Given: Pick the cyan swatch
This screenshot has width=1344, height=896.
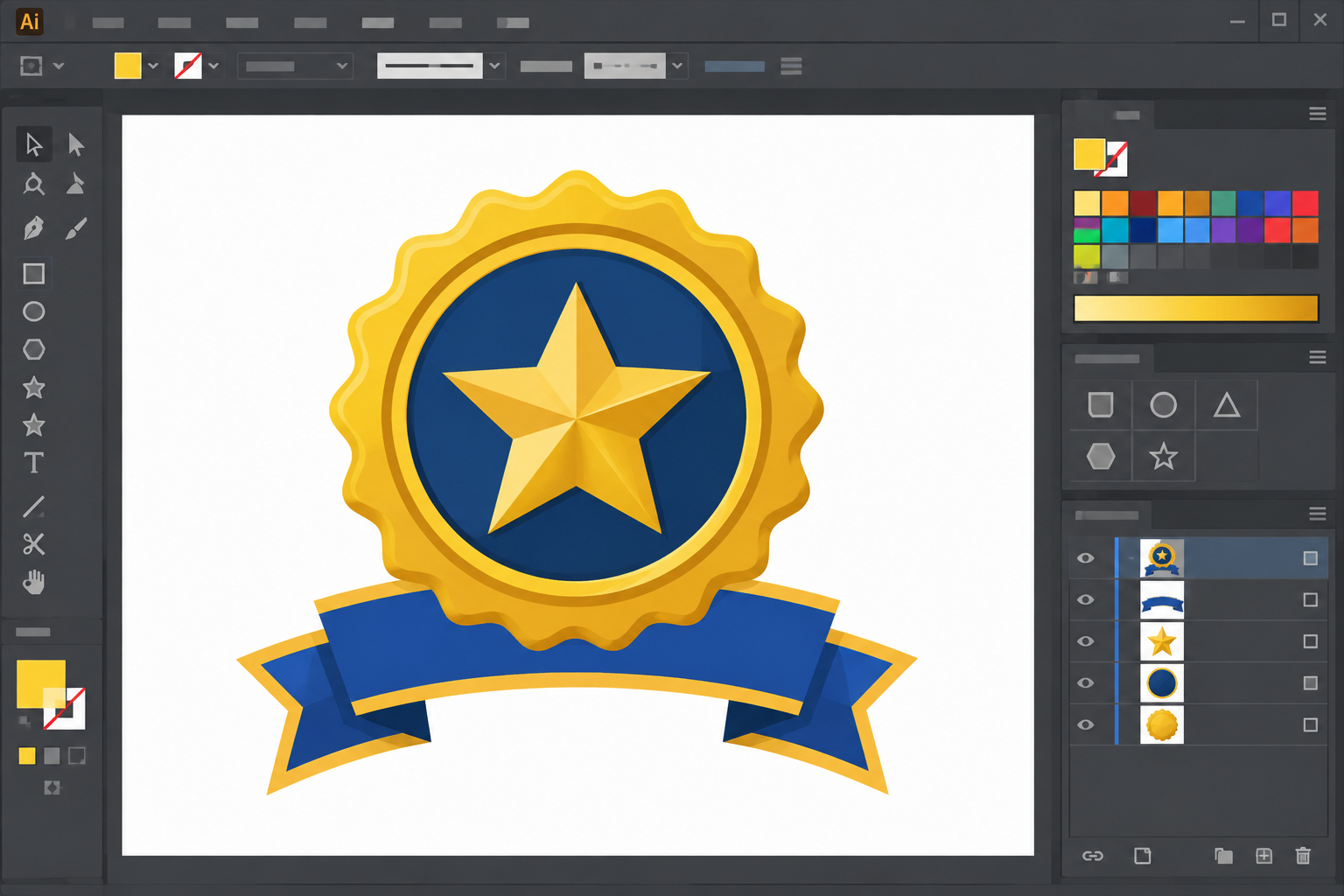Looking at the screenshot, I should point(1115,230).
